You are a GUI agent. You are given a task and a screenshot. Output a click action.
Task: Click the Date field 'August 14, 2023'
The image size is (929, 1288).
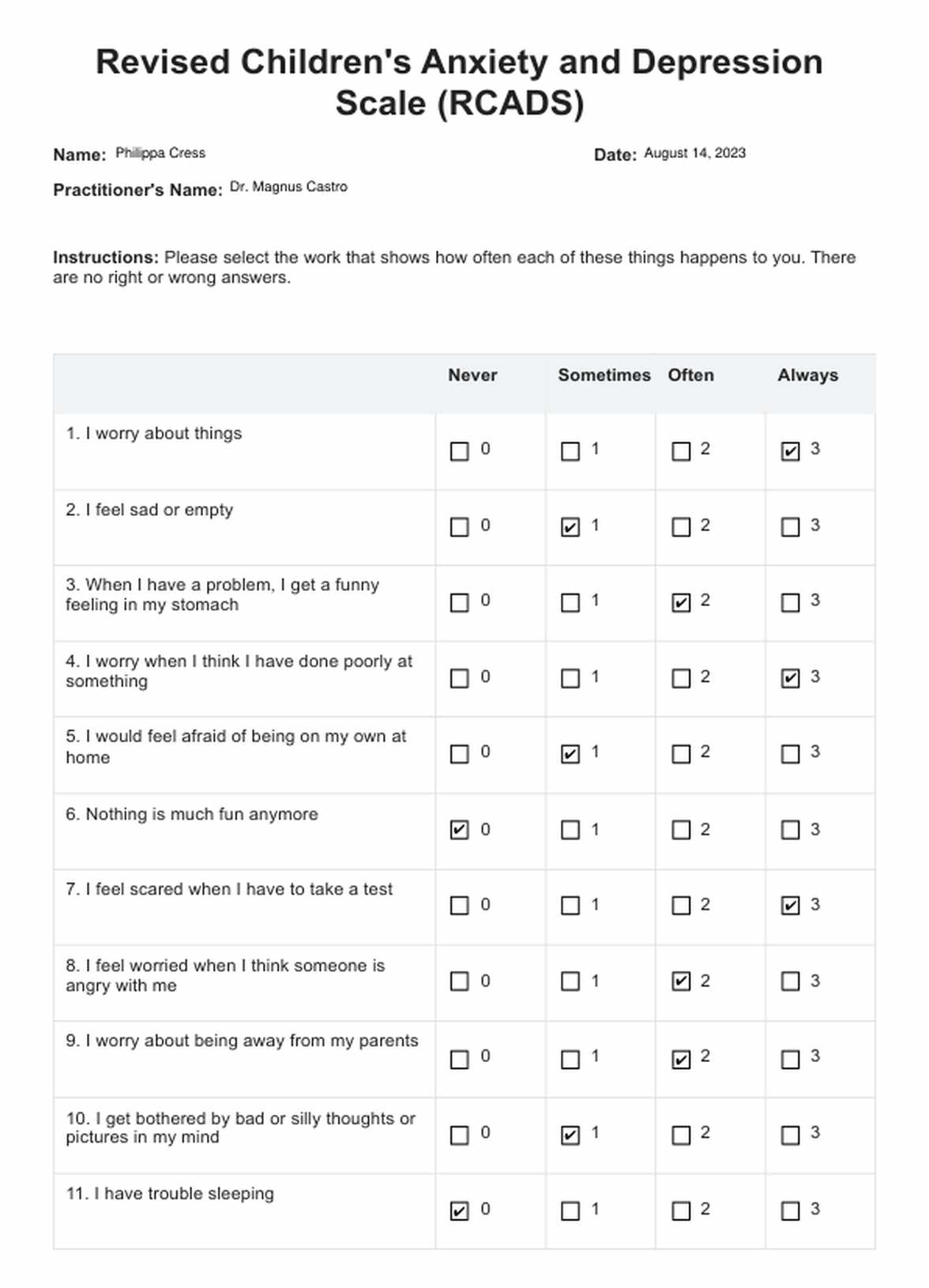694,153
